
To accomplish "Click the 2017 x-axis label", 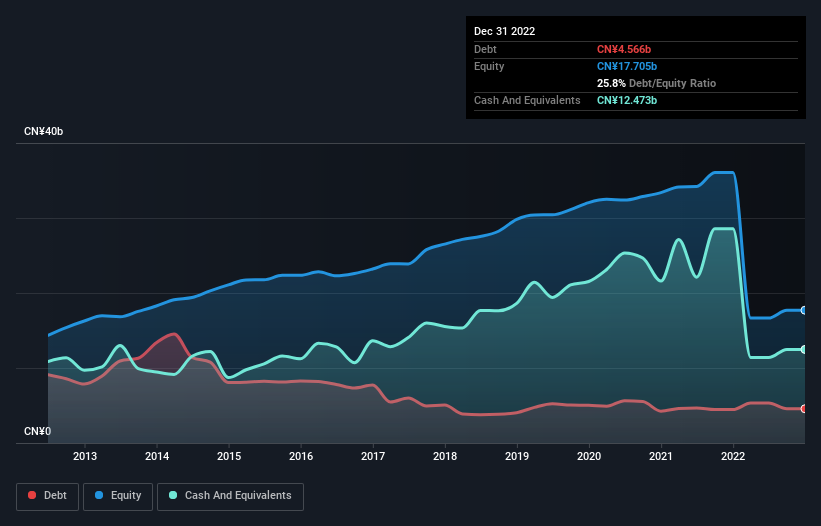I will (373, 456).
